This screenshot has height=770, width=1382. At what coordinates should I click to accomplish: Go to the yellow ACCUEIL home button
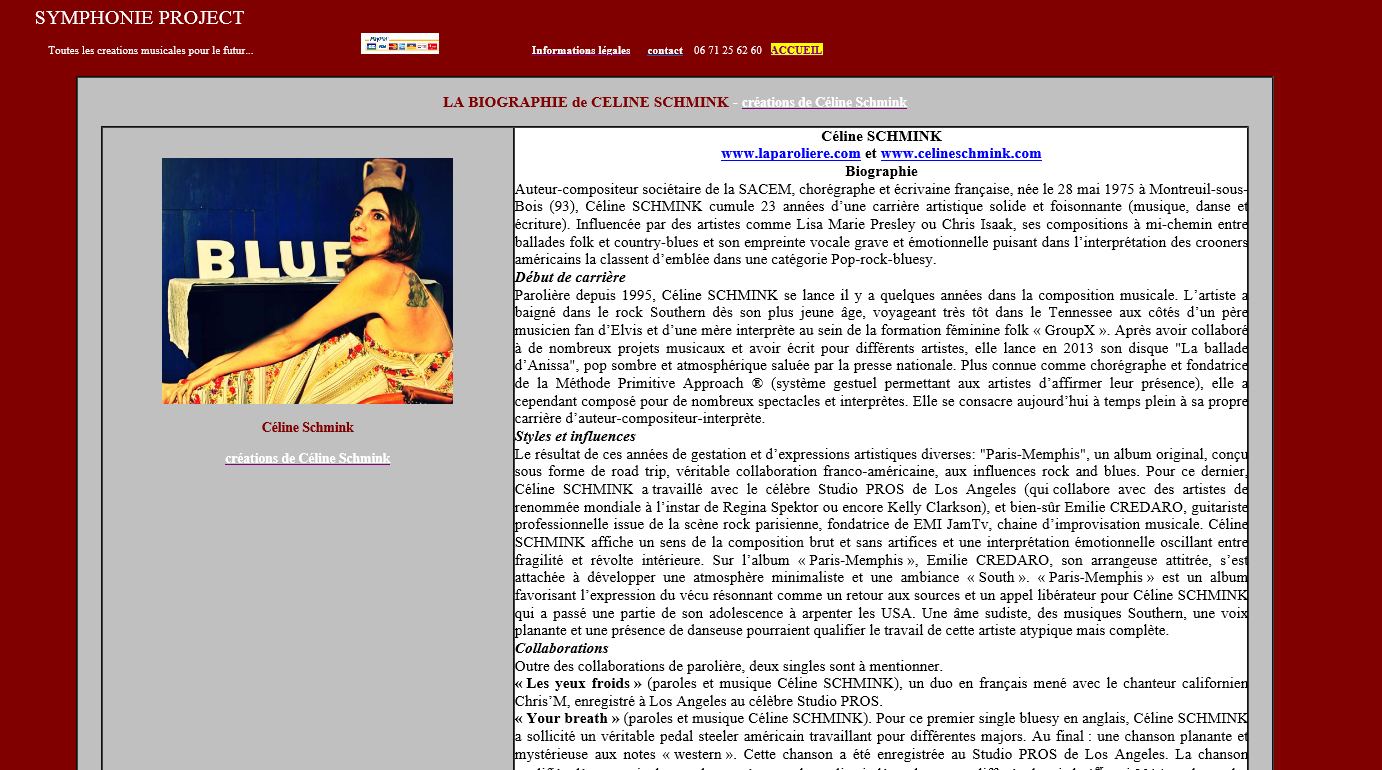point(796,50)
